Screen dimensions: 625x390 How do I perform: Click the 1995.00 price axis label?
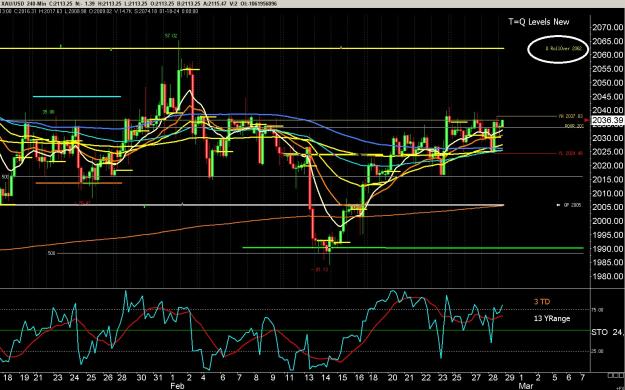pyautogui.click(x=608, y=235)
